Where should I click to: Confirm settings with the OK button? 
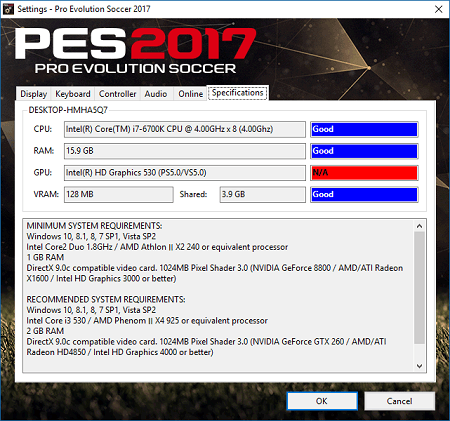[322, 401]
